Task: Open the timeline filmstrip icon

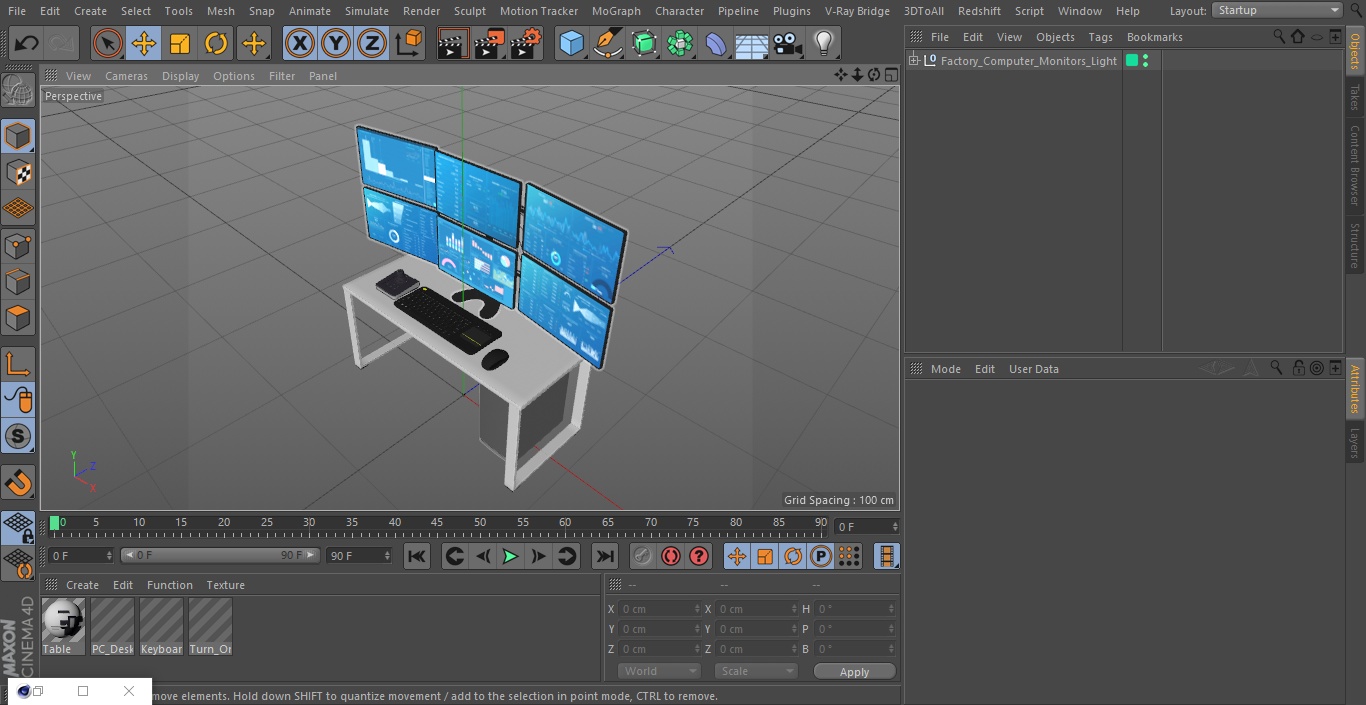Action: coord(886,556)
